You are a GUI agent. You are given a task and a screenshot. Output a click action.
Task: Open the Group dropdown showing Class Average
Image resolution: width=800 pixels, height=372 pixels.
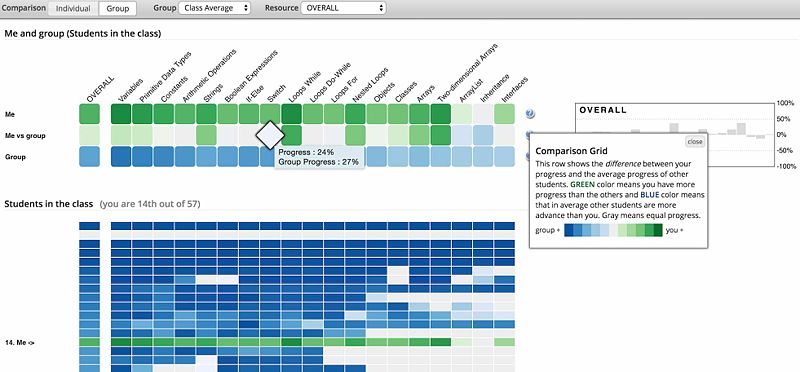click(x=215, y=8)
